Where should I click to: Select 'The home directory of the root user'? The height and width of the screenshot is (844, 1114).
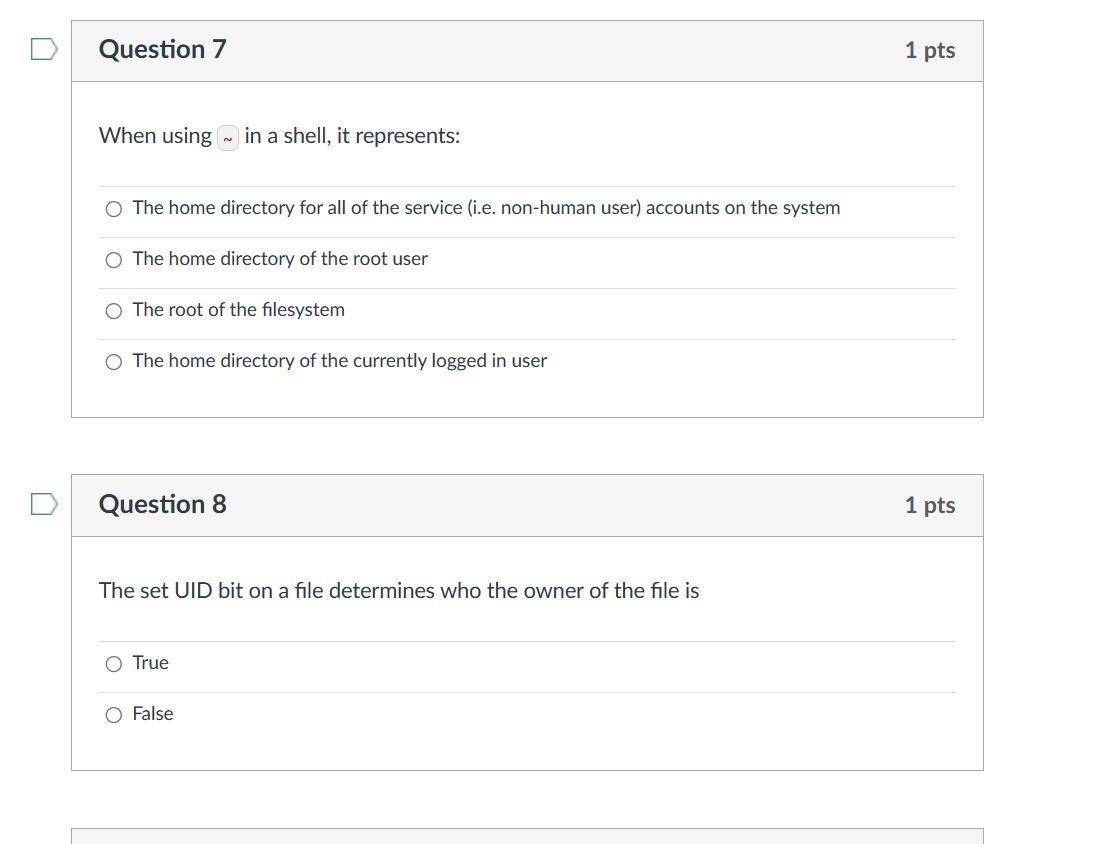(113, 260)
